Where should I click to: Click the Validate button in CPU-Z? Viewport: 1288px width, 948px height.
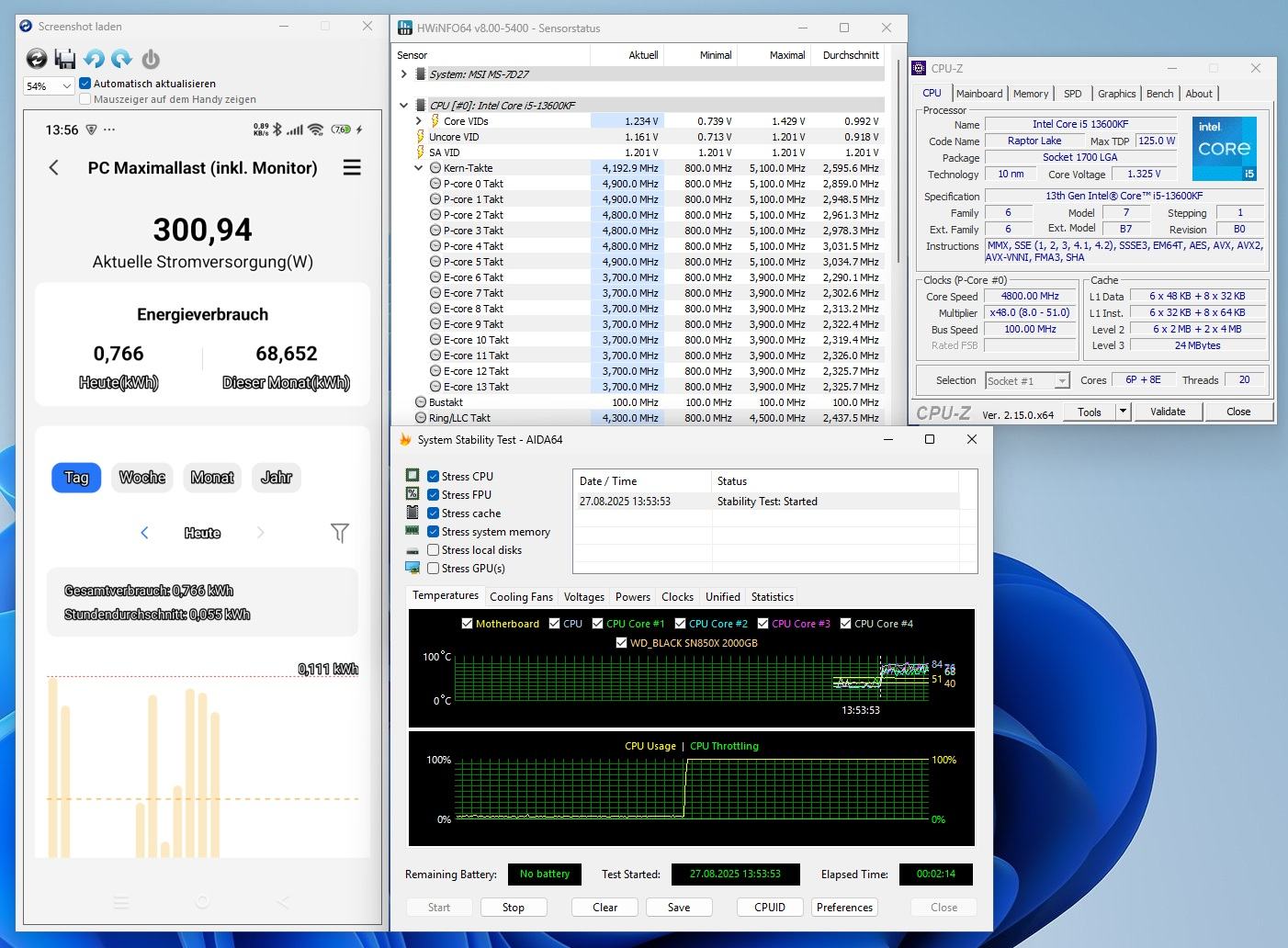point(1167,412)
